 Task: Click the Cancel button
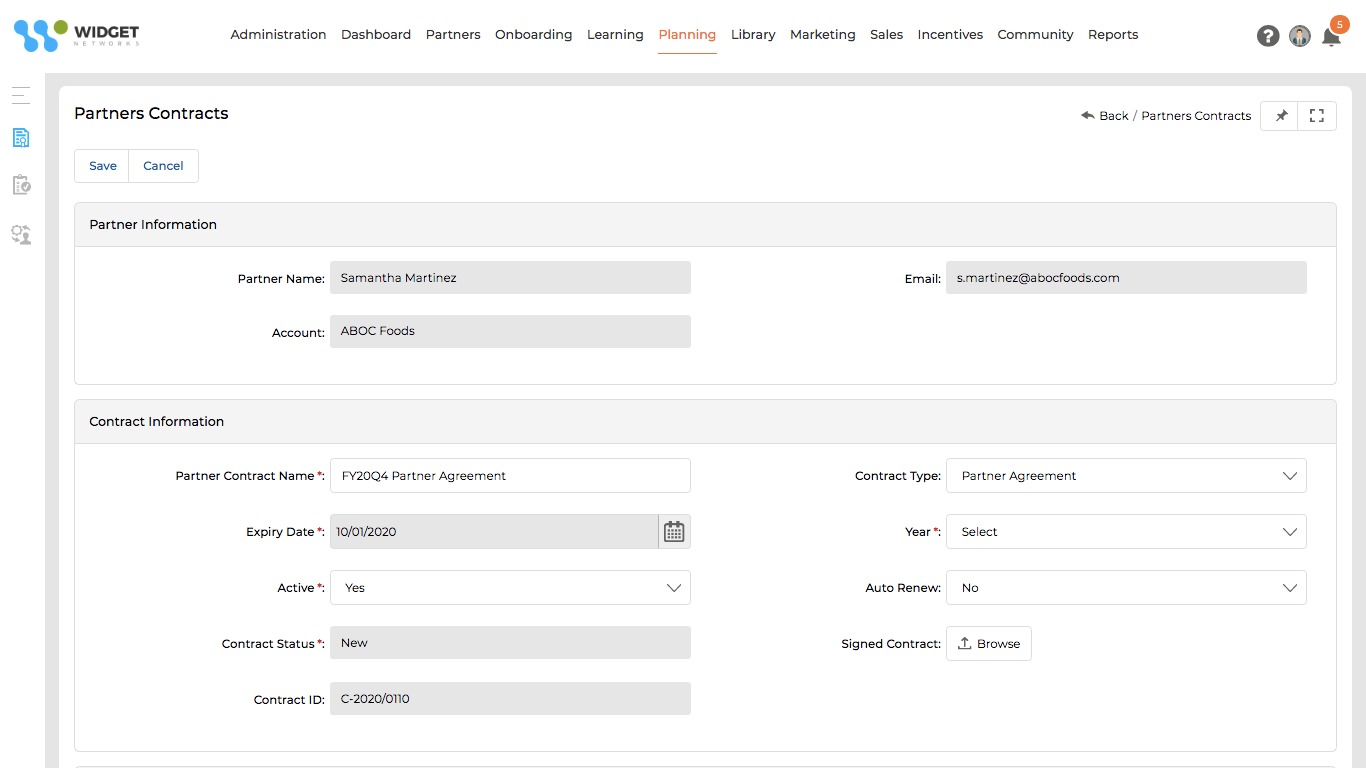pyautogui.click(x=163, y=166)
